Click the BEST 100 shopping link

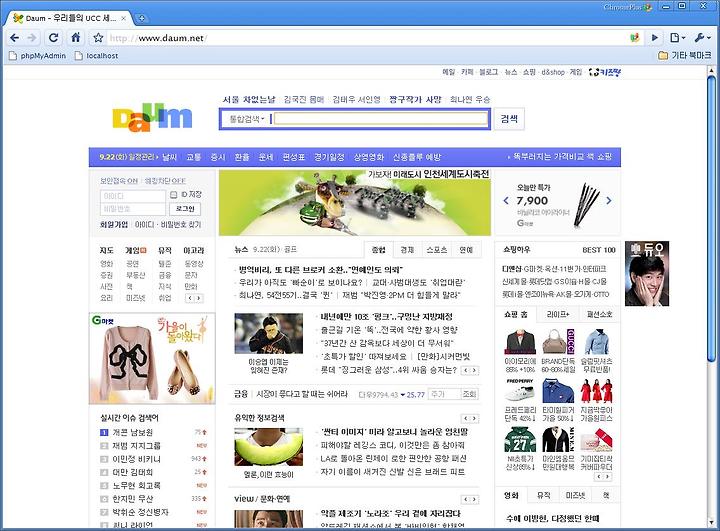coord(598,250)
